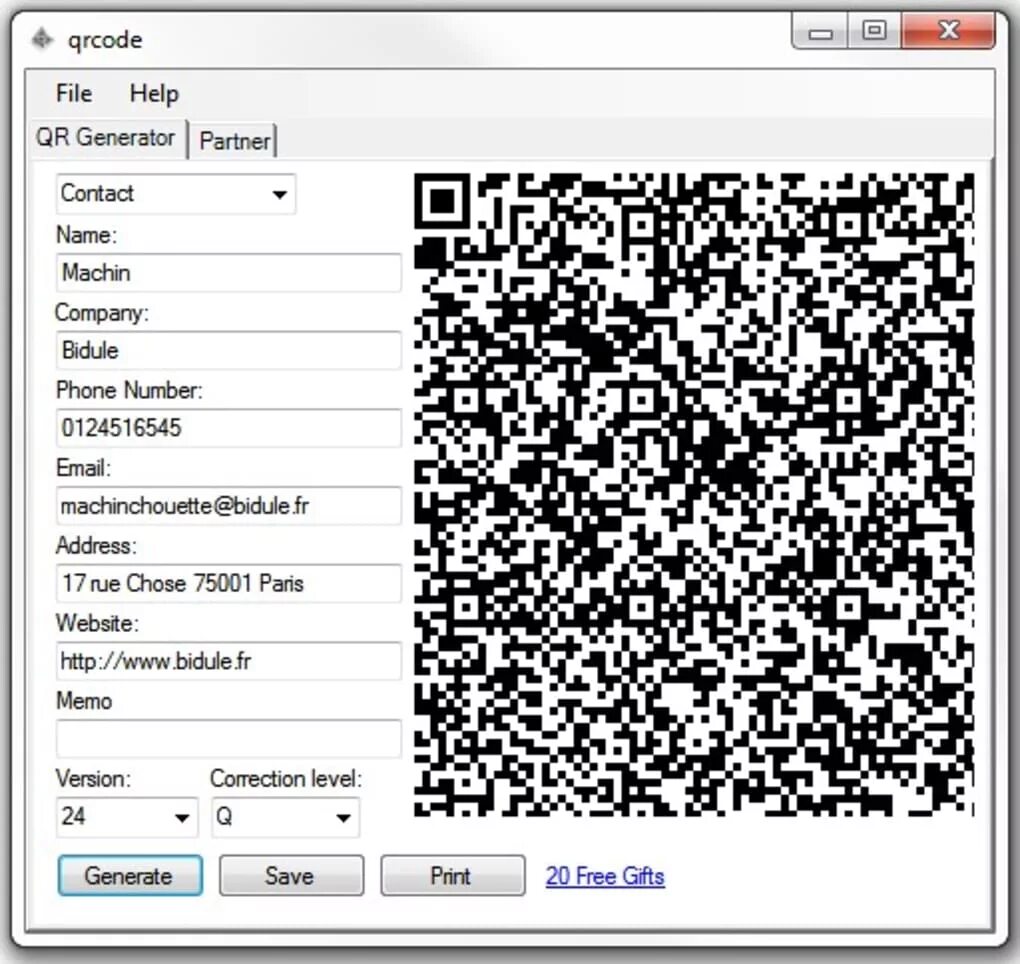Click the Correction level: label

(x=286, y=779)
